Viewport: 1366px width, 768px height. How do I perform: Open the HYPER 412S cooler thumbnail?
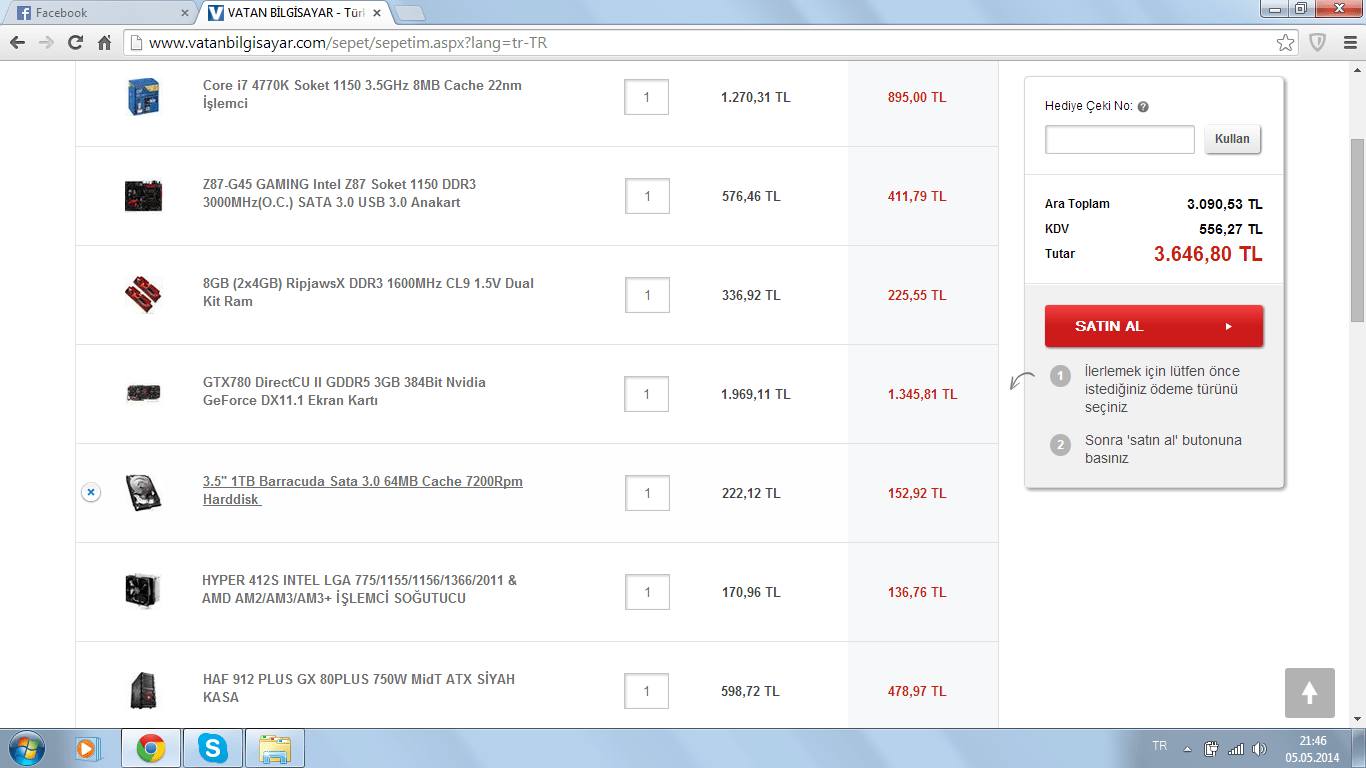pyautogui.click(x=144, y=591)
